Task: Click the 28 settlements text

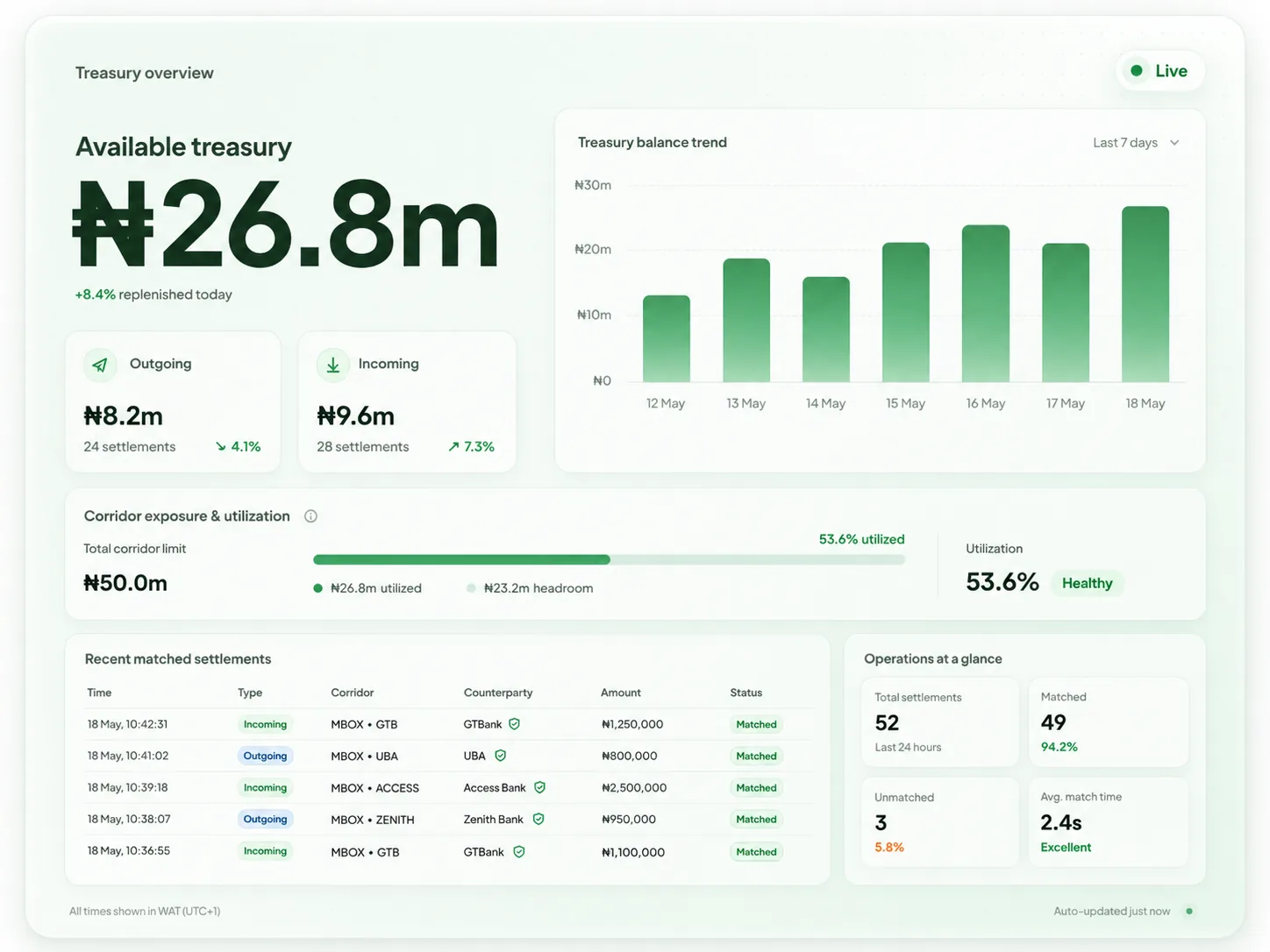Action: point(363,447)
